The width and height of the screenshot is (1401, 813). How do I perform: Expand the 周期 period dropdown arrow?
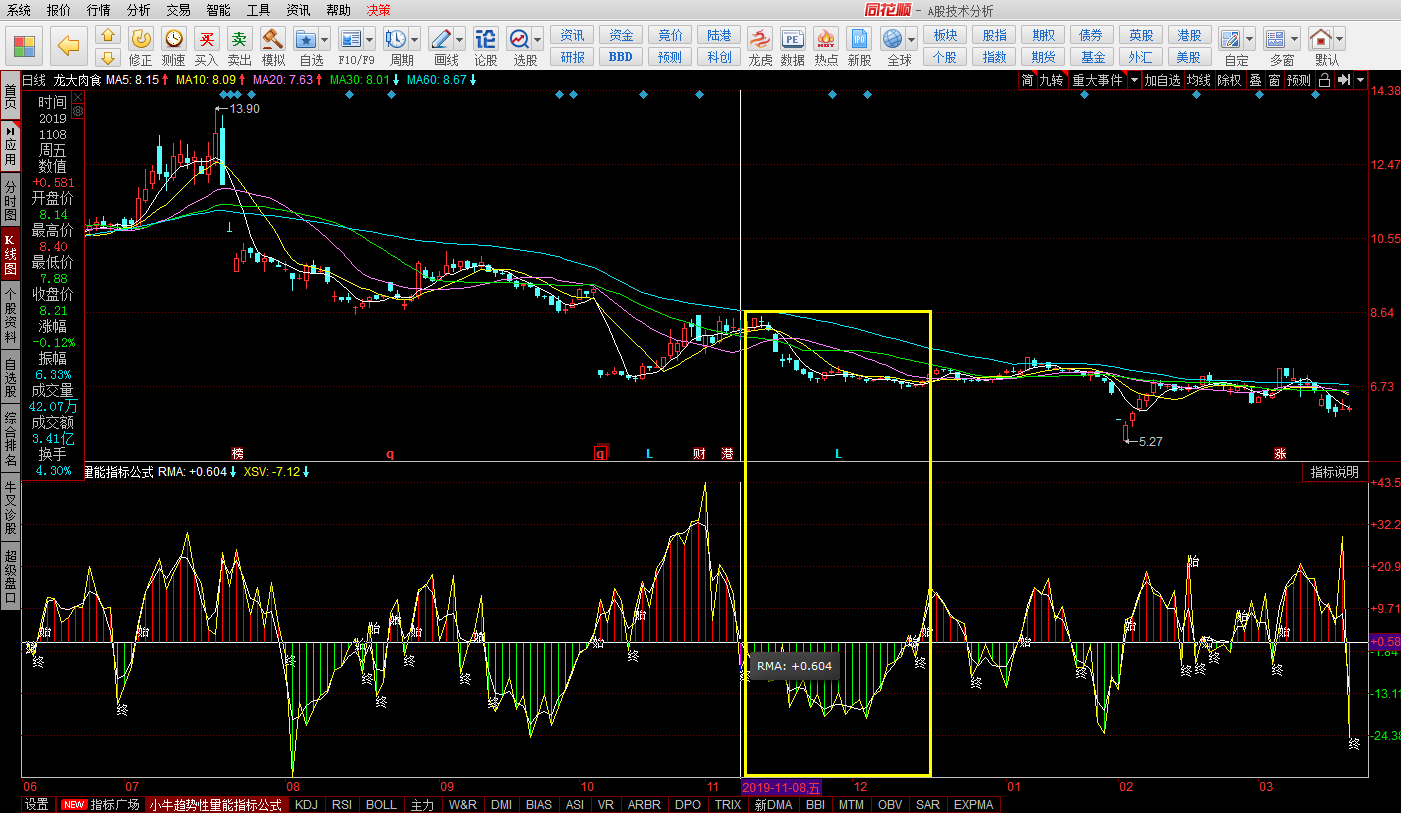click(x=415, y=39)
